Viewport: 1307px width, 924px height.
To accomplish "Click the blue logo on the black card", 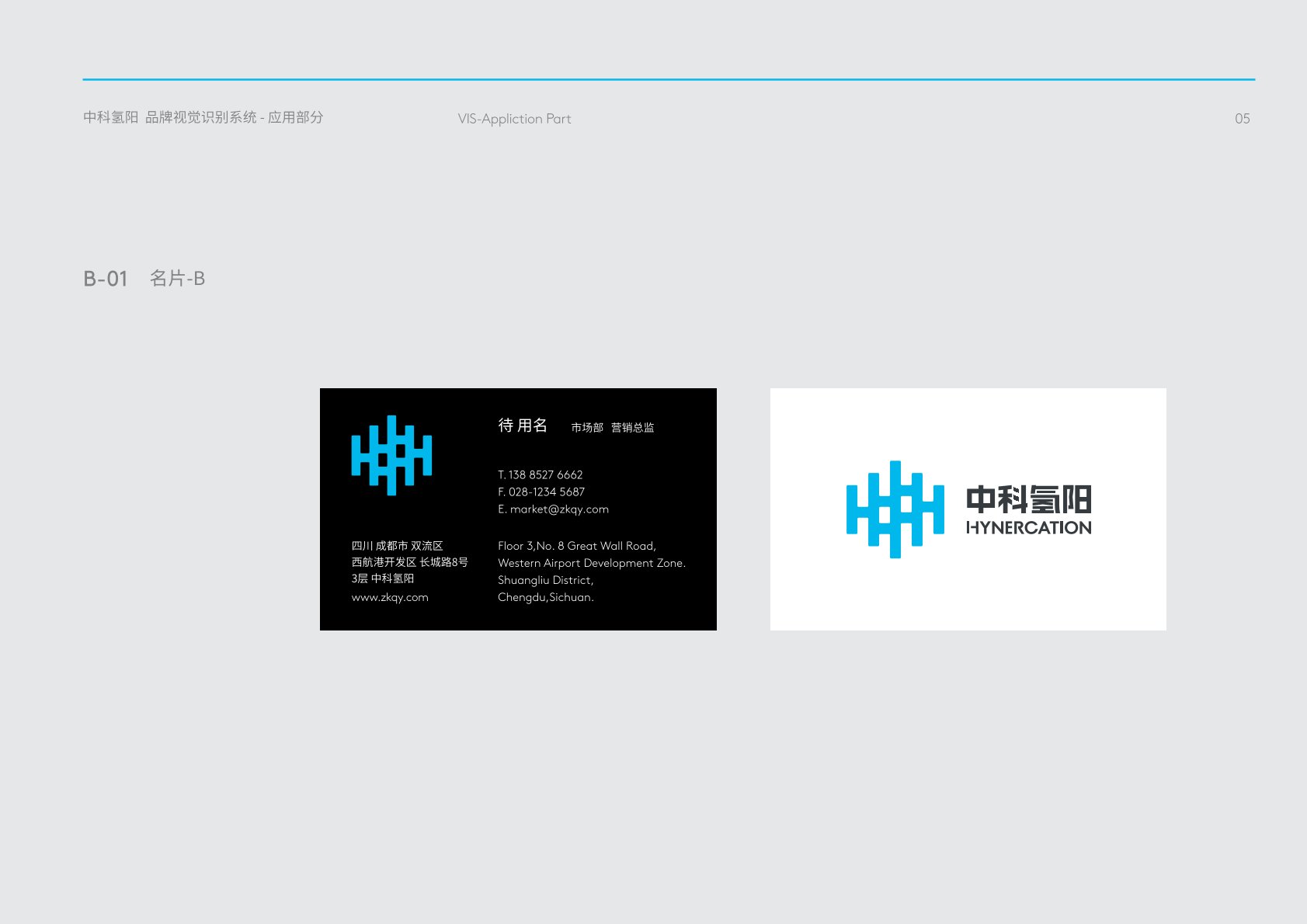I will (391, 455).
